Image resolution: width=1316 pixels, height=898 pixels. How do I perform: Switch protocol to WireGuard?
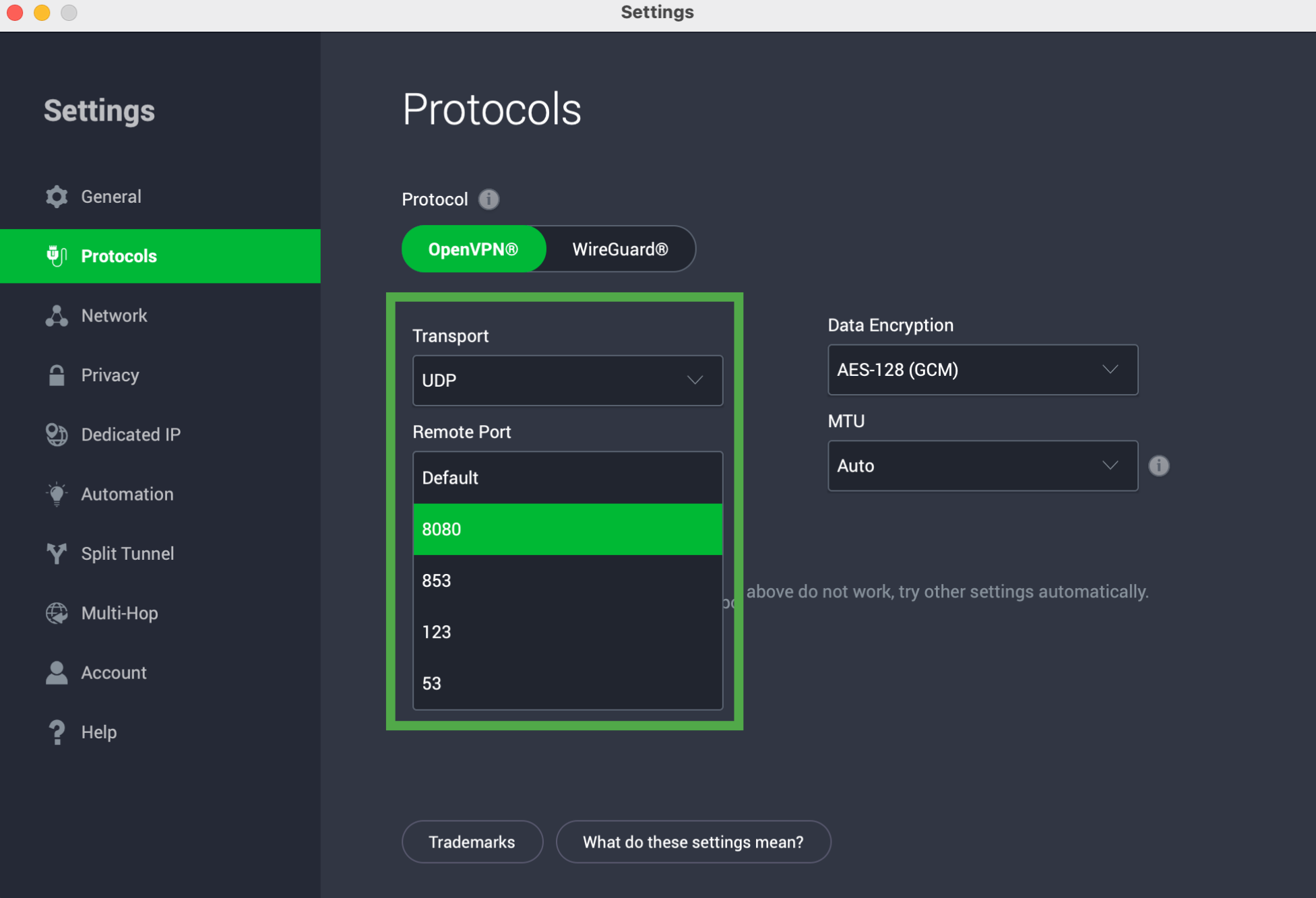click(x=620, y=249)
